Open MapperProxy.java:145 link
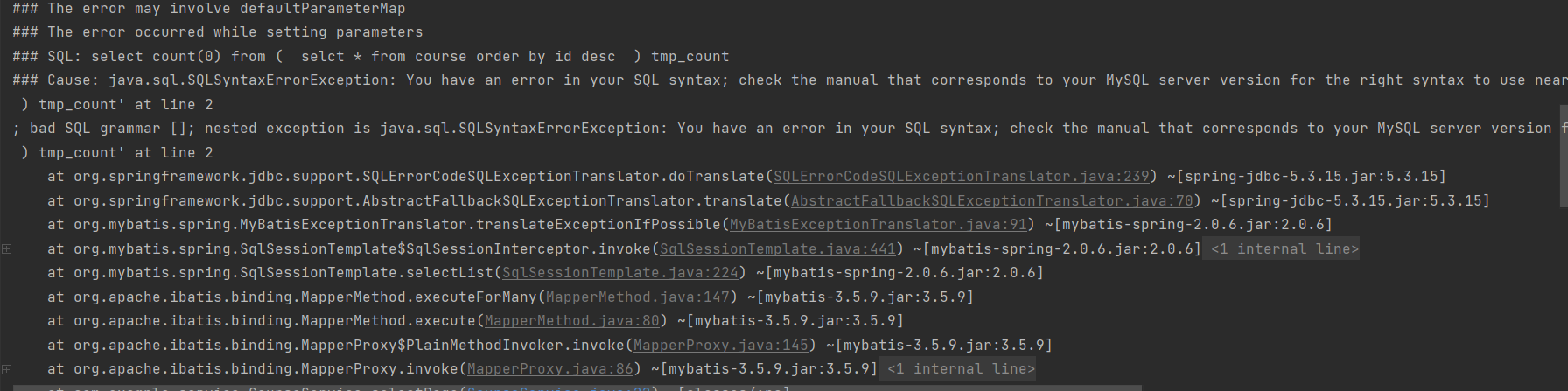This screenshot has width=1568, height=391. [x=721, y=346]
